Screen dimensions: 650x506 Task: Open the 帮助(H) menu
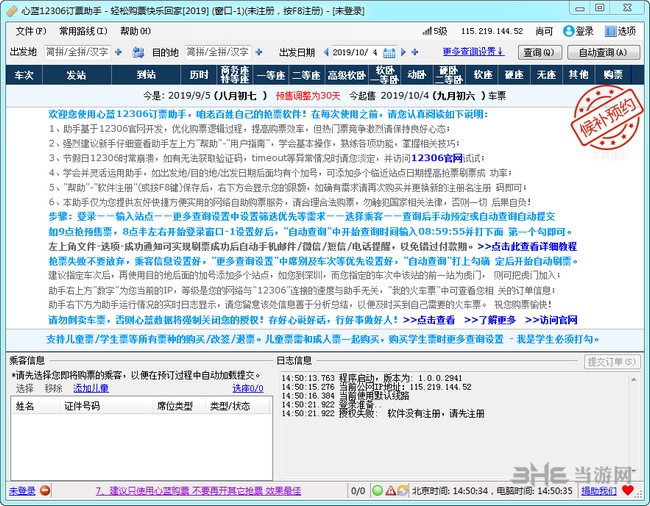point(136,31)
